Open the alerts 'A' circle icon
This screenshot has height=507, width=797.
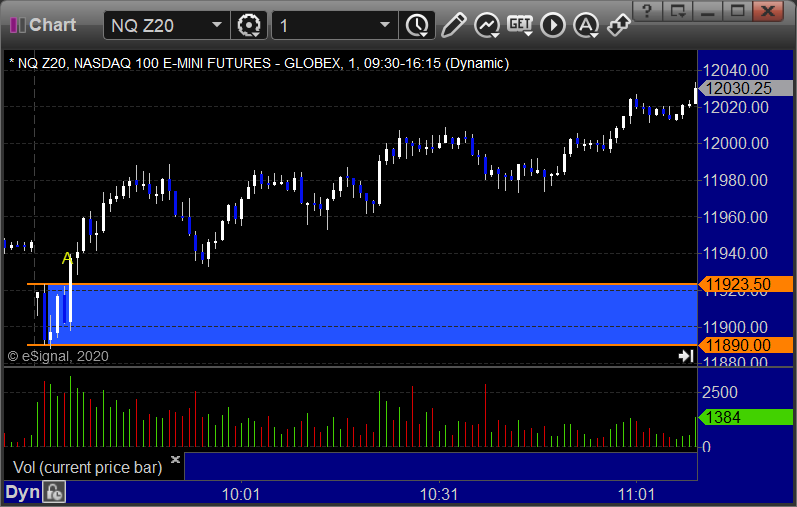tap(586, 25)
